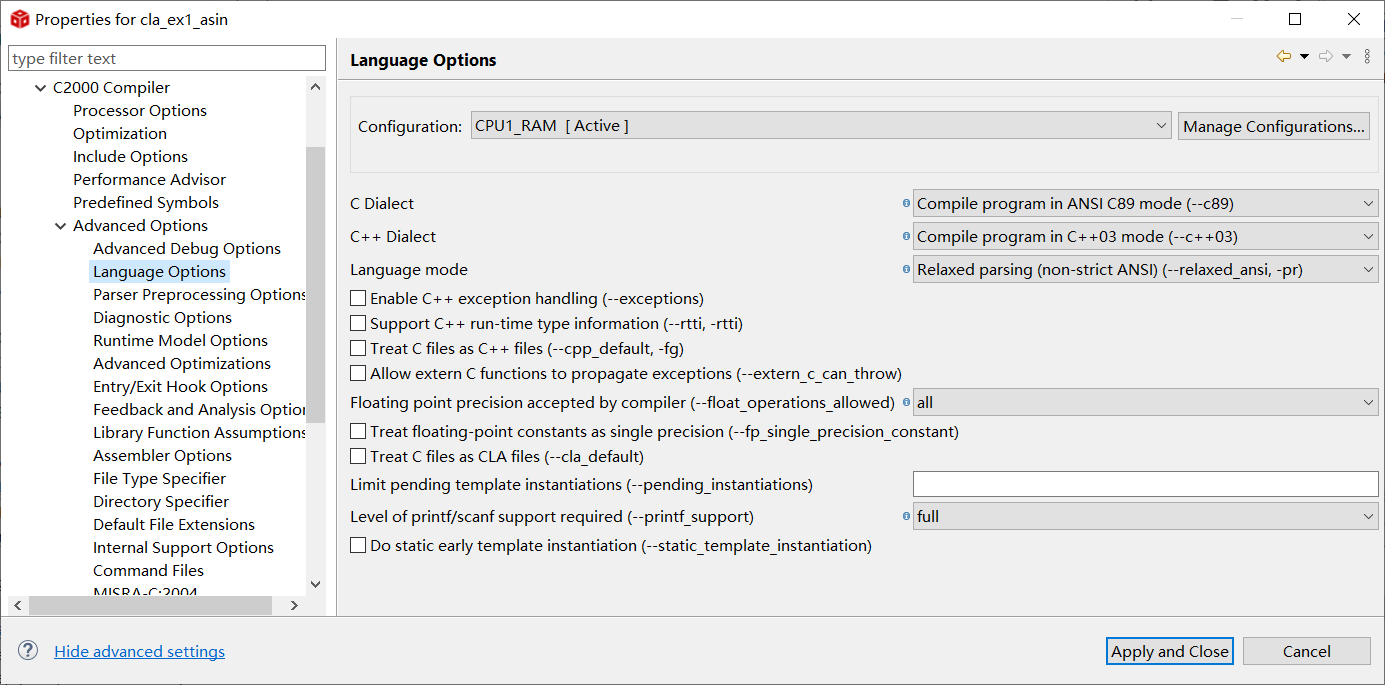Select Processor Options in tree
The image size is (1385, 685).
140,110
